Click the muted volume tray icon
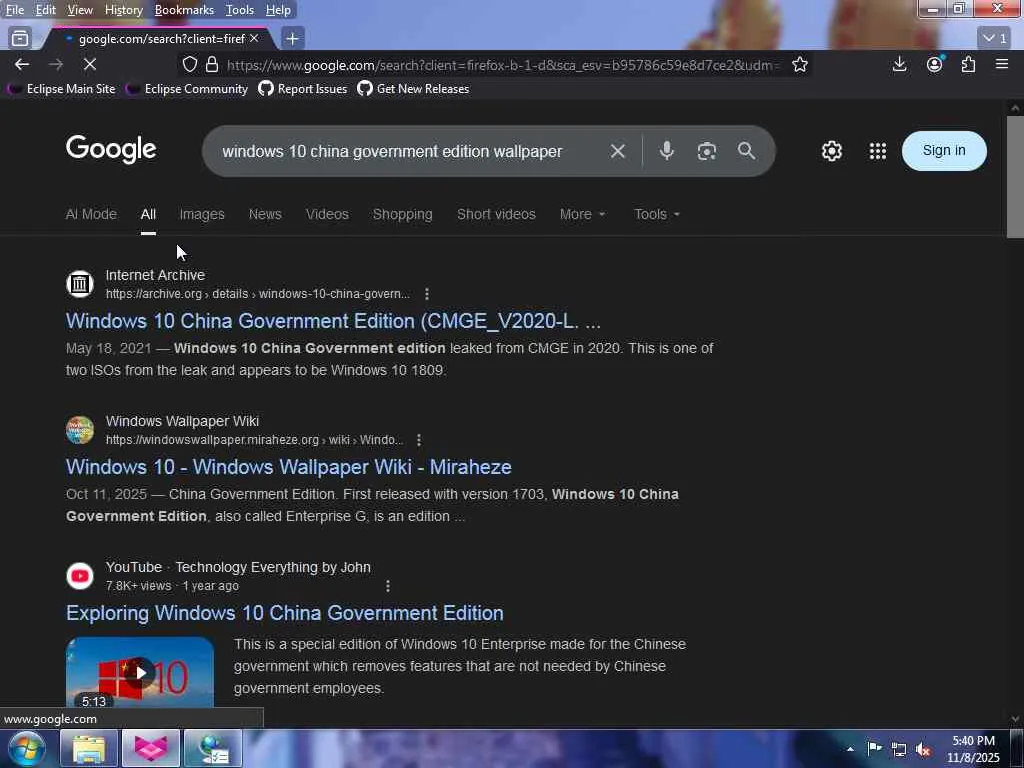1024x768 pixels. (923, 749)
